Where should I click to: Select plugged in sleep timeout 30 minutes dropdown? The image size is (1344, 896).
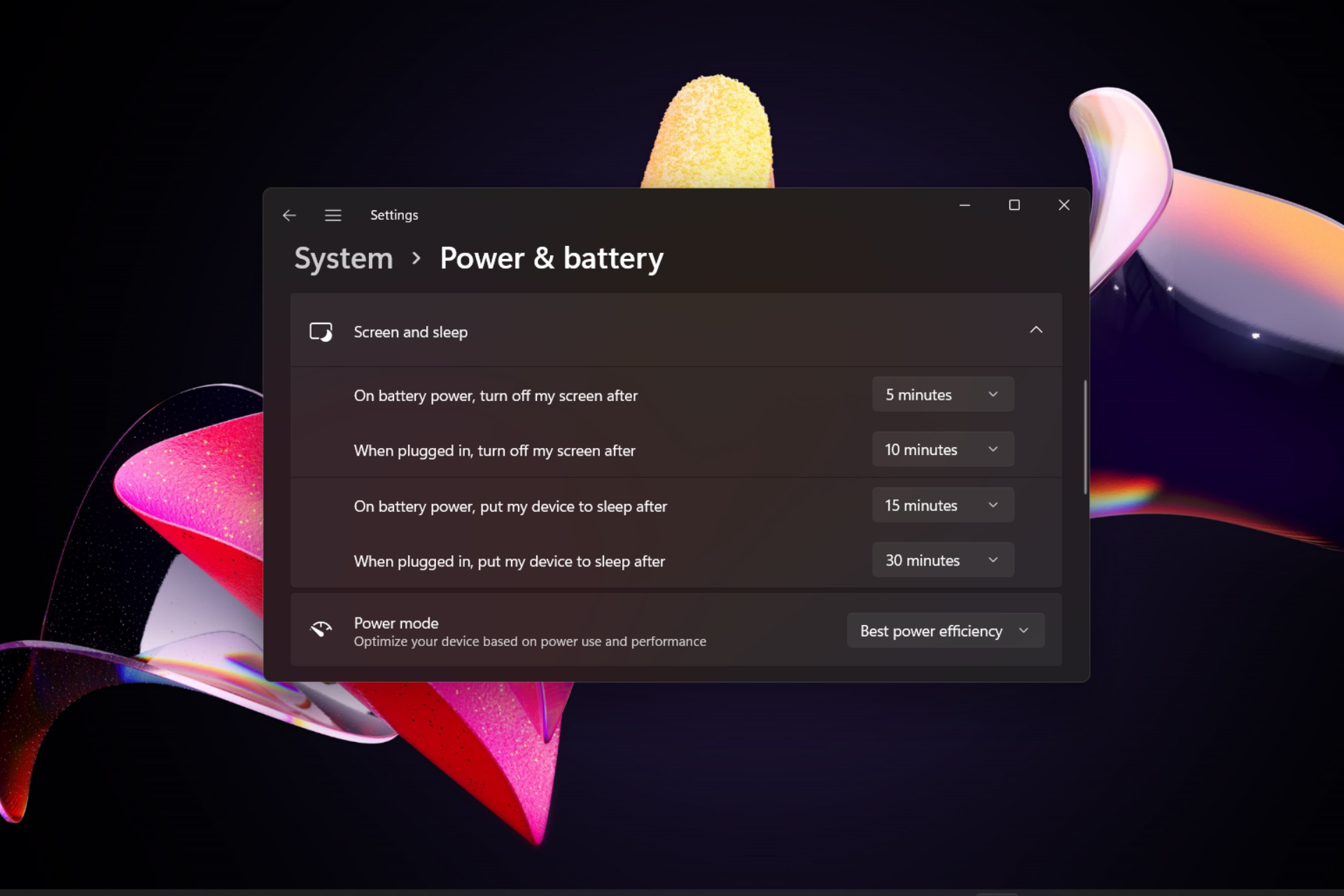941,560
